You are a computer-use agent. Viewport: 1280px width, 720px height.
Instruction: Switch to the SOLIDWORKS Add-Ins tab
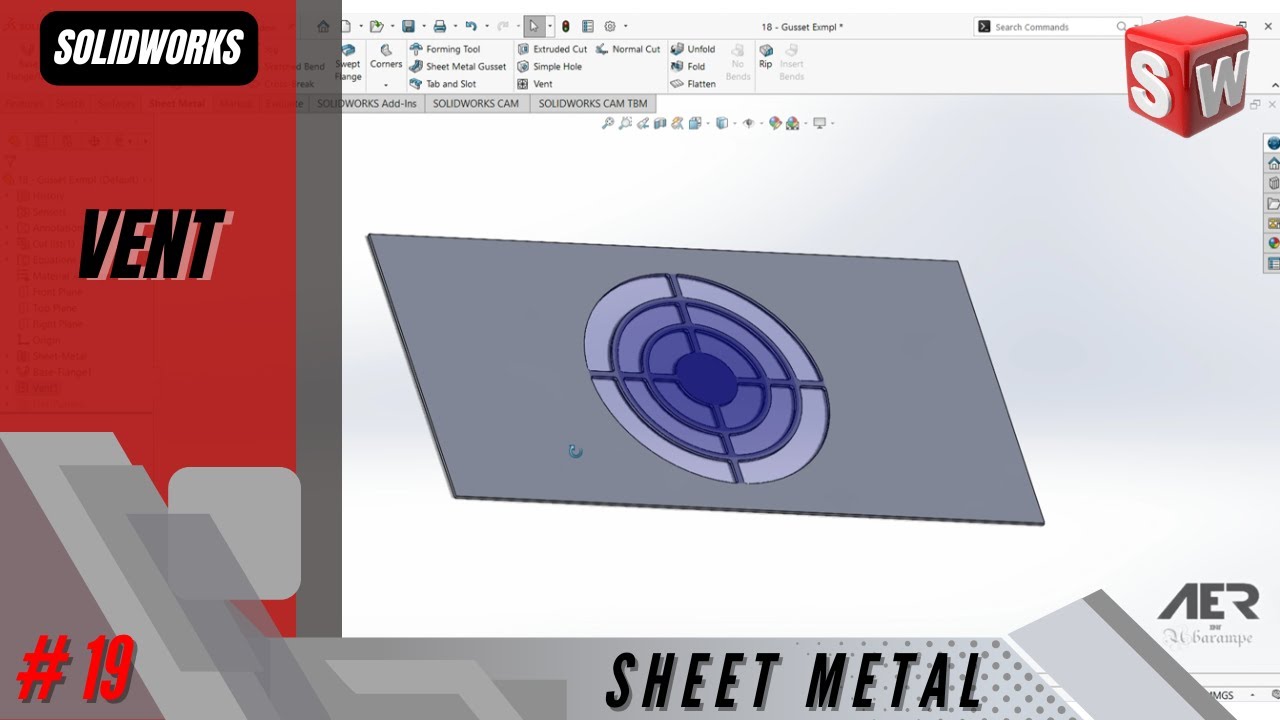tap(367, 103)
